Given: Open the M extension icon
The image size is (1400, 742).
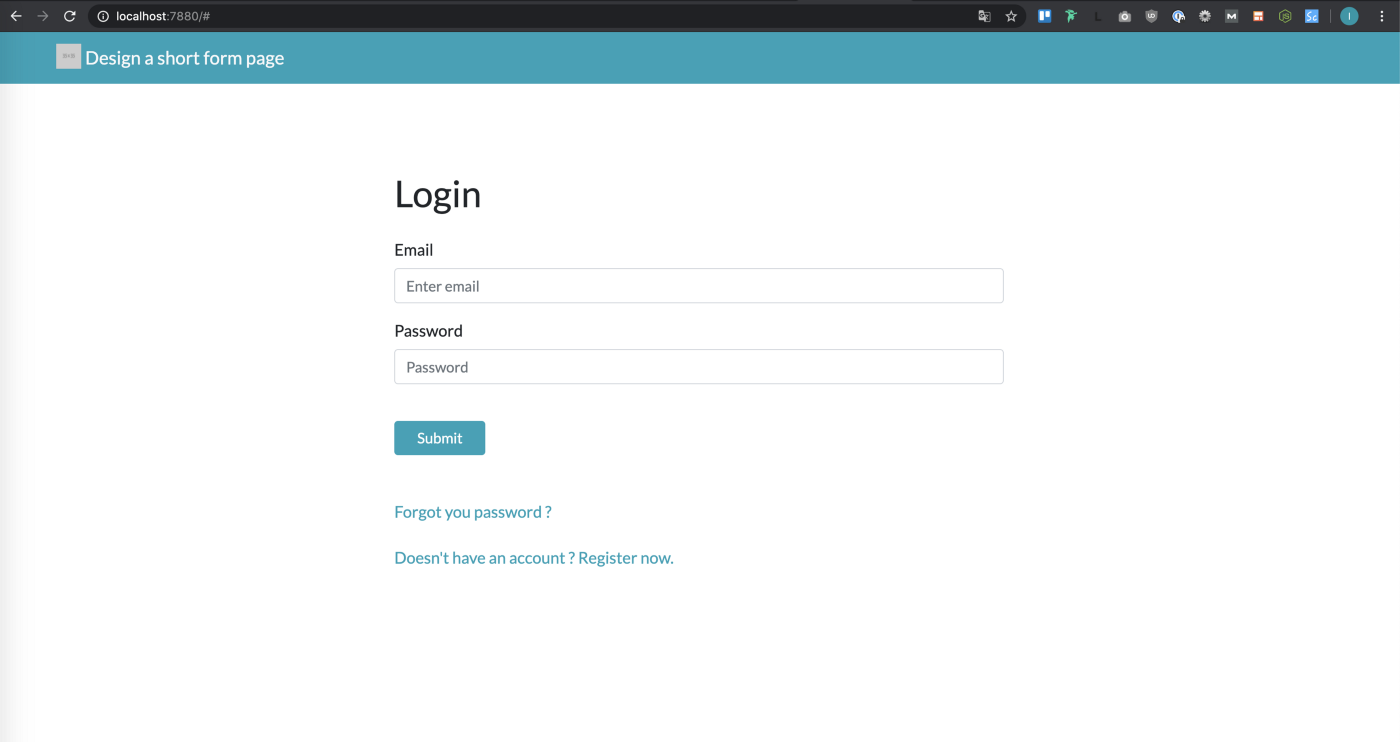Looking at the screenshot, I should point(1232,16).
